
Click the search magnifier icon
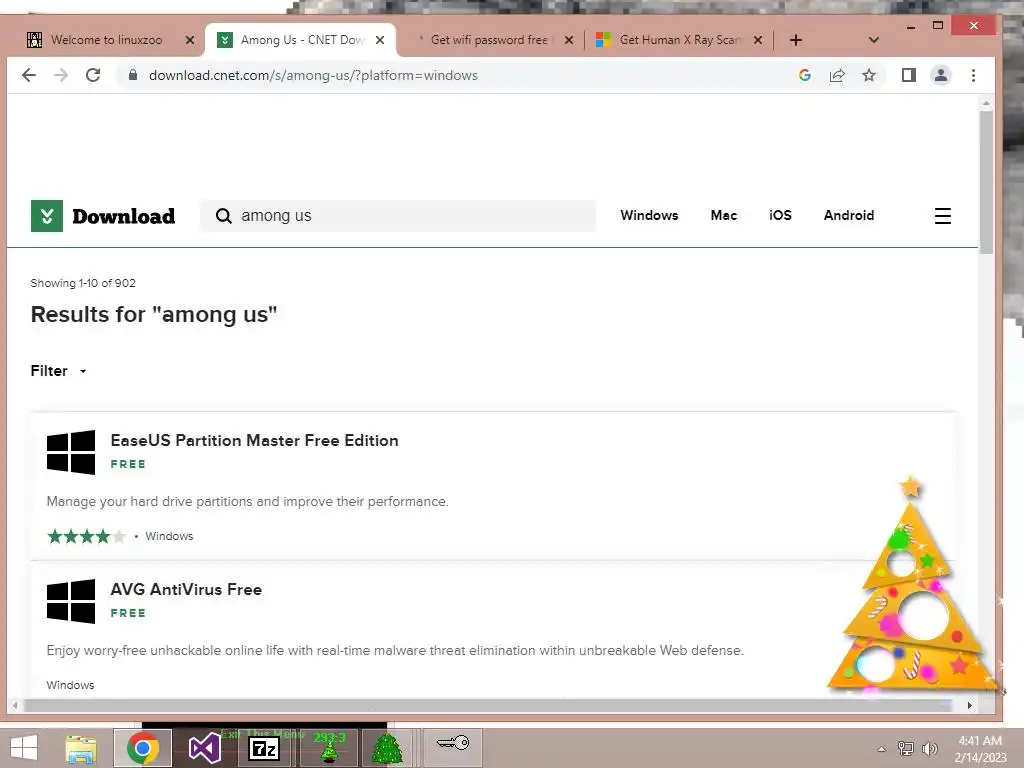[x=223, y=216]
